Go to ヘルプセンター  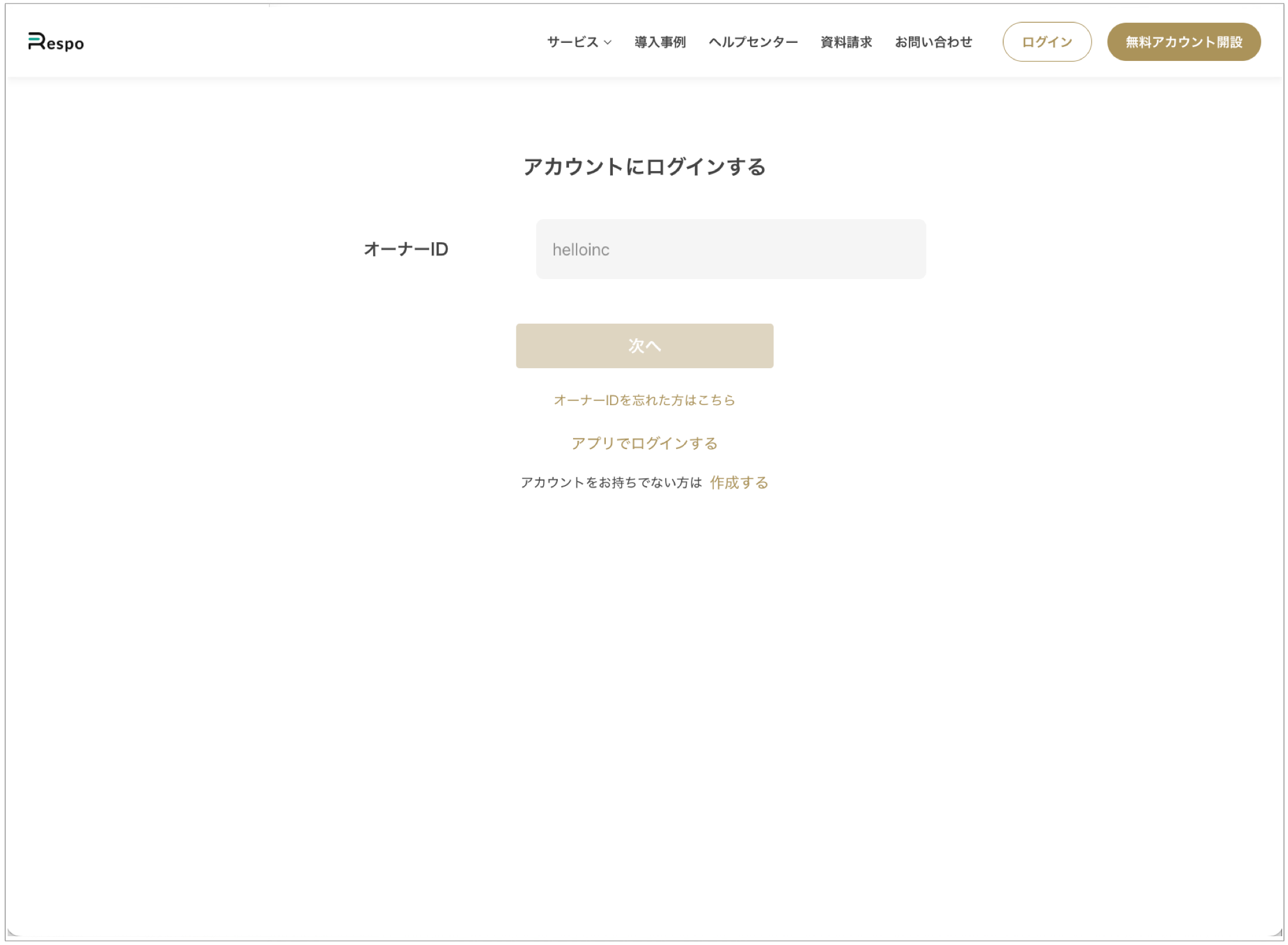coord(752,42)
